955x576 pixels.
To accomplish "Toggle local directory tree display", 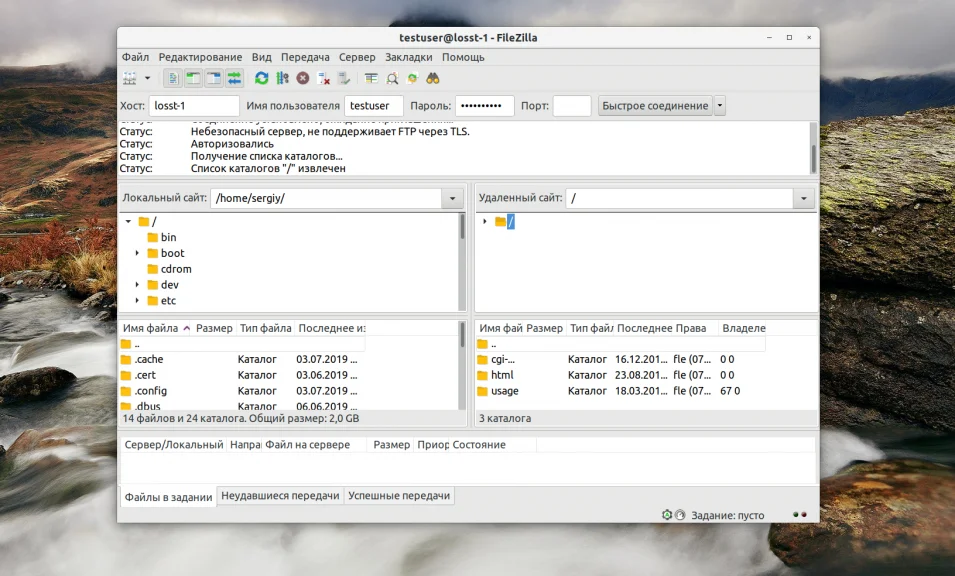I will point(193,78).
